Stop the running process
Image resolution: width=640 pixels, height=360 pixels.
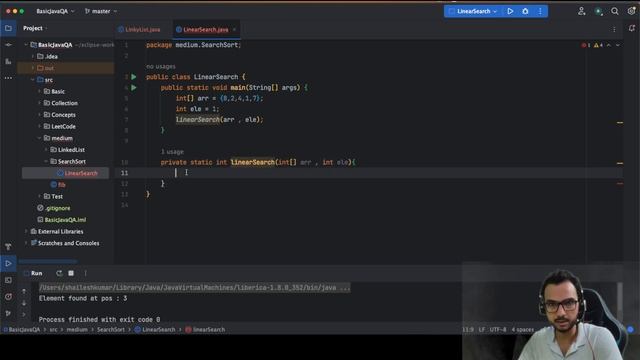click(x=71, y=273)
